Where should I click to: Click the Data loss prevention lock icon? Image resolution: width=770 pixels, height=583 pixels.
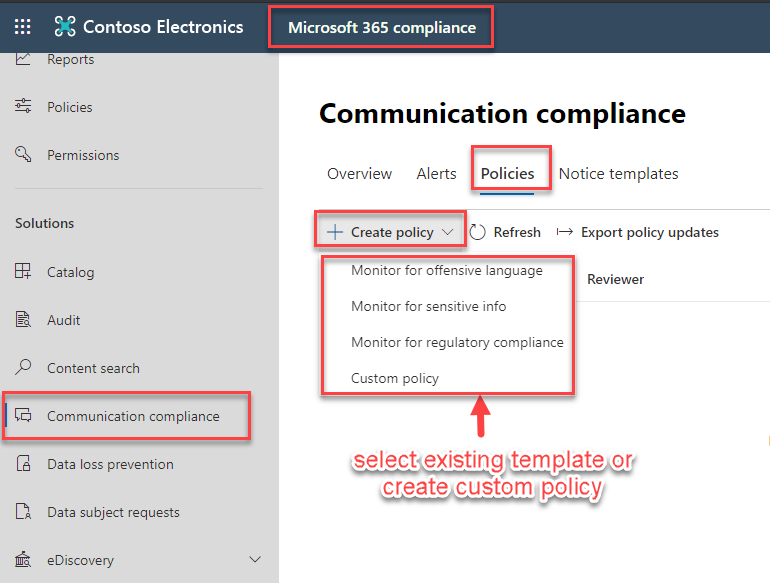[x=23, y=464]
